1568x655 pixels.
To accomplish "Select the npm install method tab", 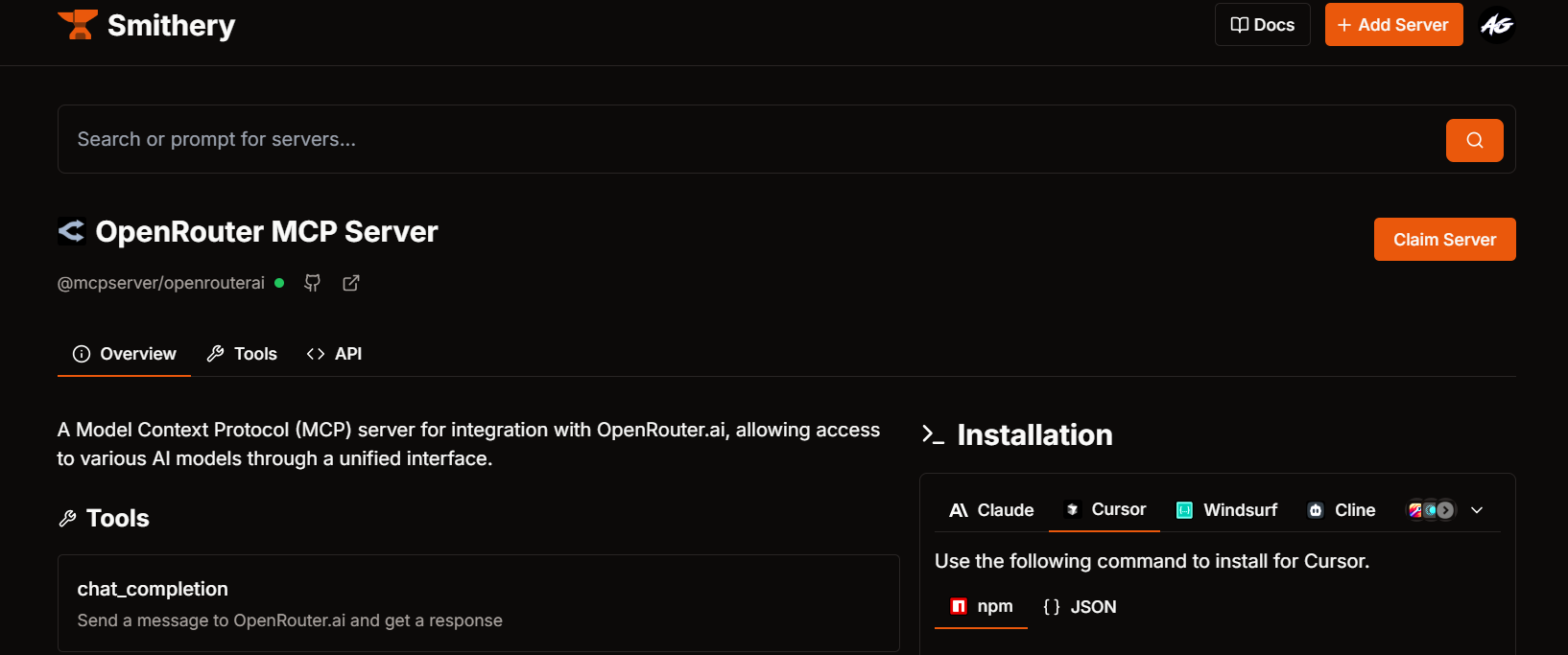I will tap(982, 607).
